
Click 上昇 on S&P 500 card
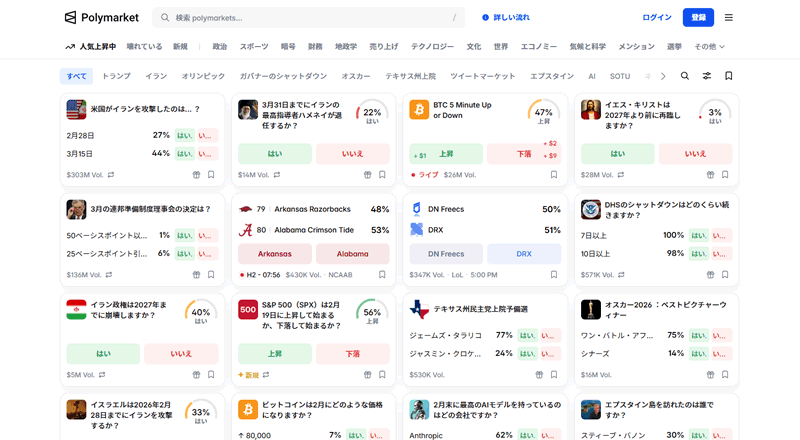275,354
